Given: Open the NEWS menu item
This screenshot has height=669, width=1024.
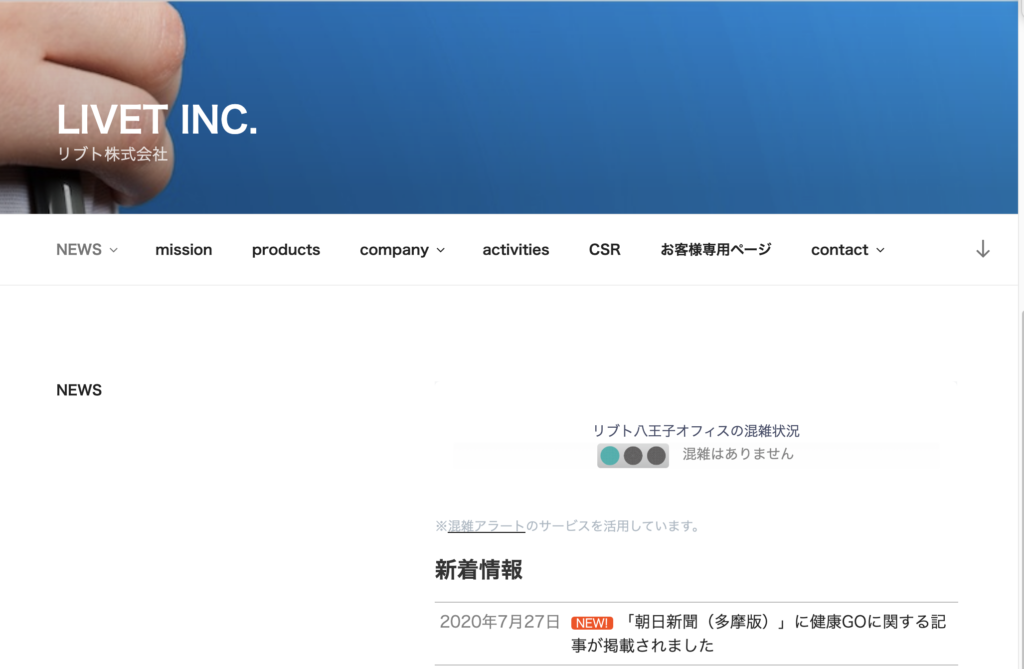Looking at the screenshot, I should (x=79, y=250).
